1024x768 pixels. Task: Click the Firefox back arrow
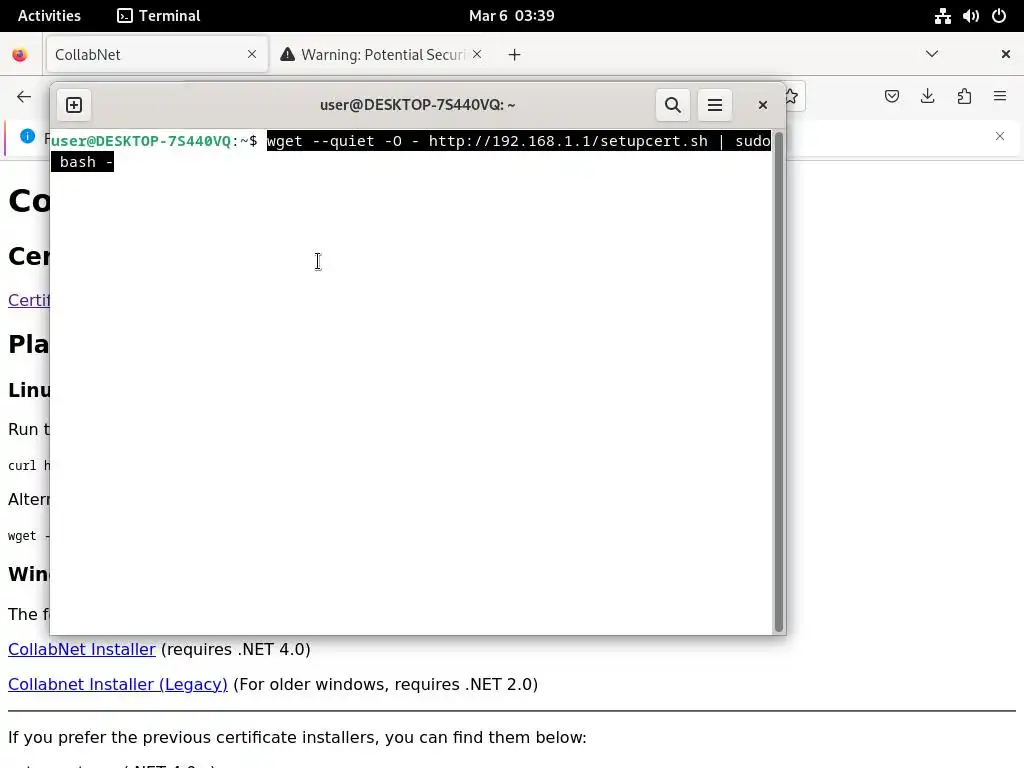[x=24, y=97]
